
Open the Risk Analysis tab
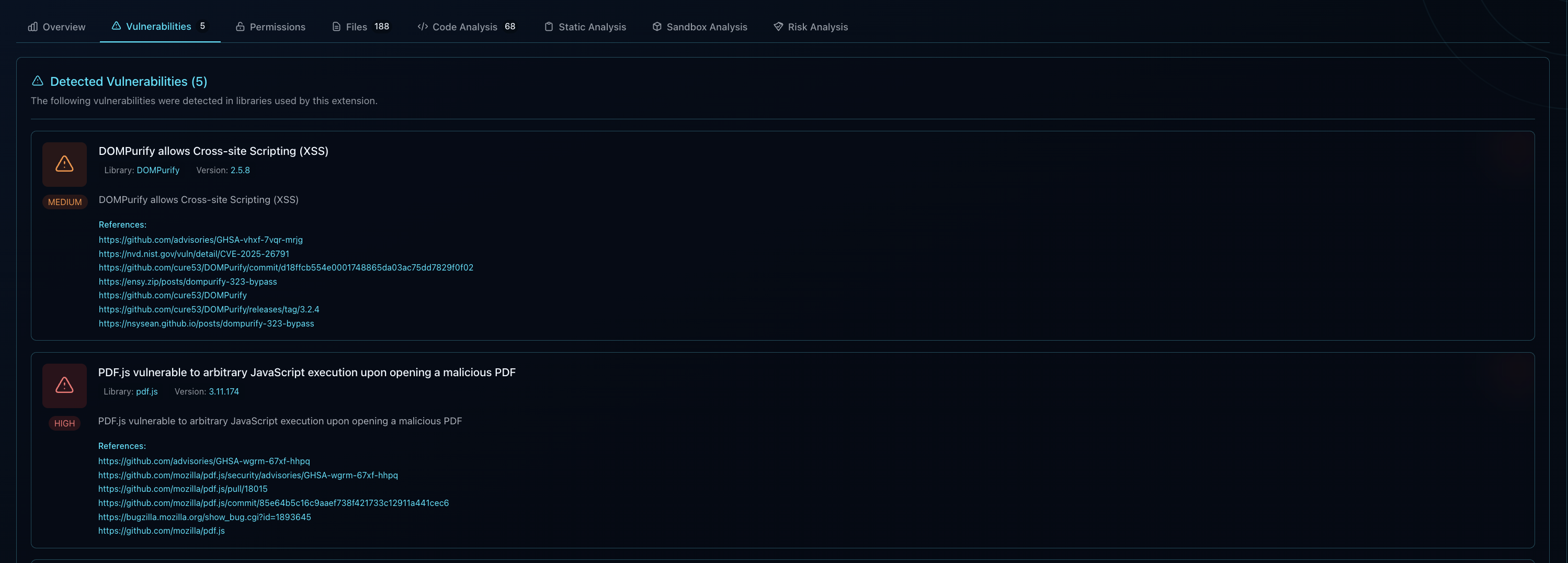point(810,27)
